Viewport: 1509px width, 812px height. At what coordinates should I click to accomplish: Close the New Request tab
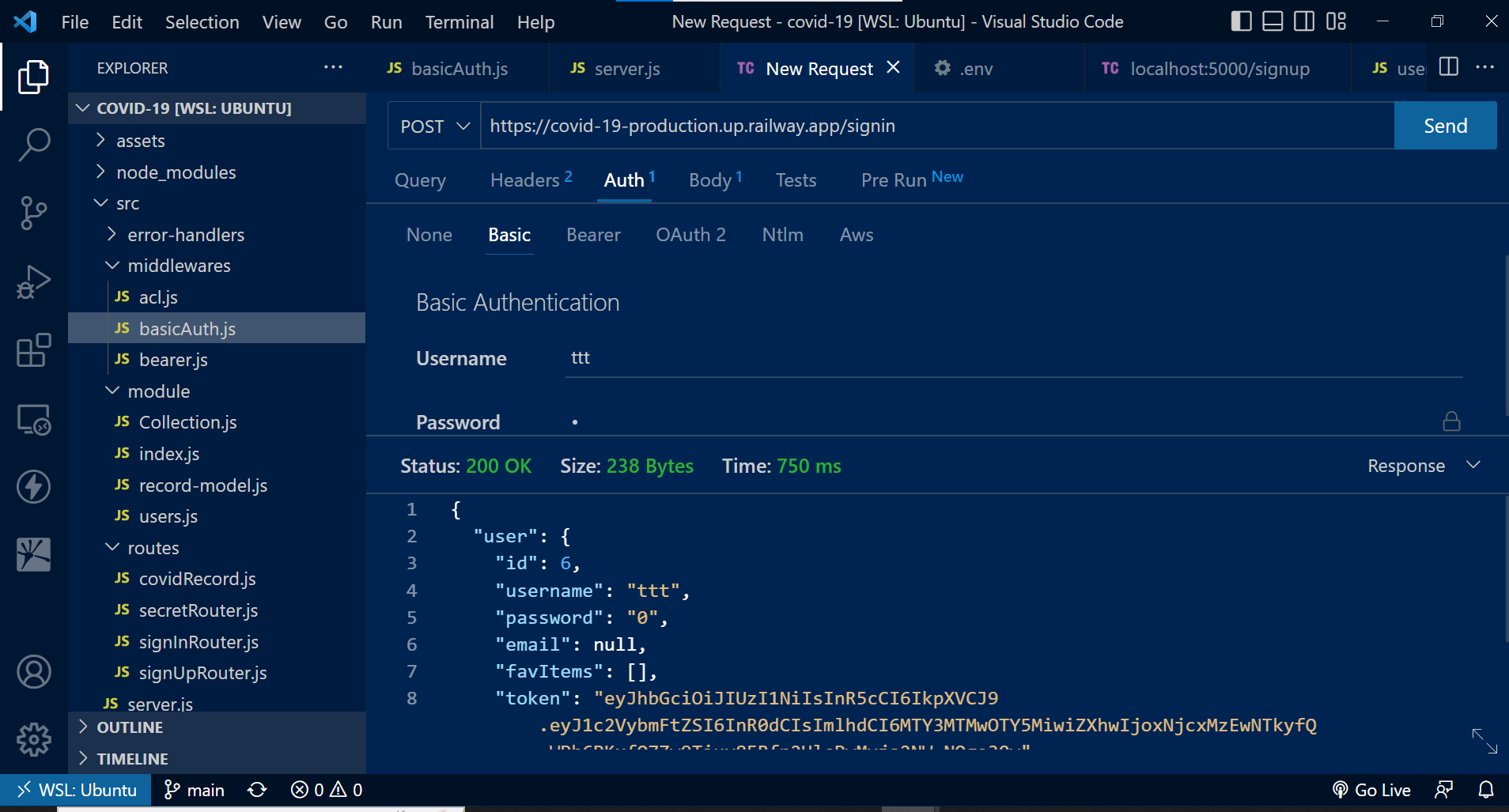[893, 67]
